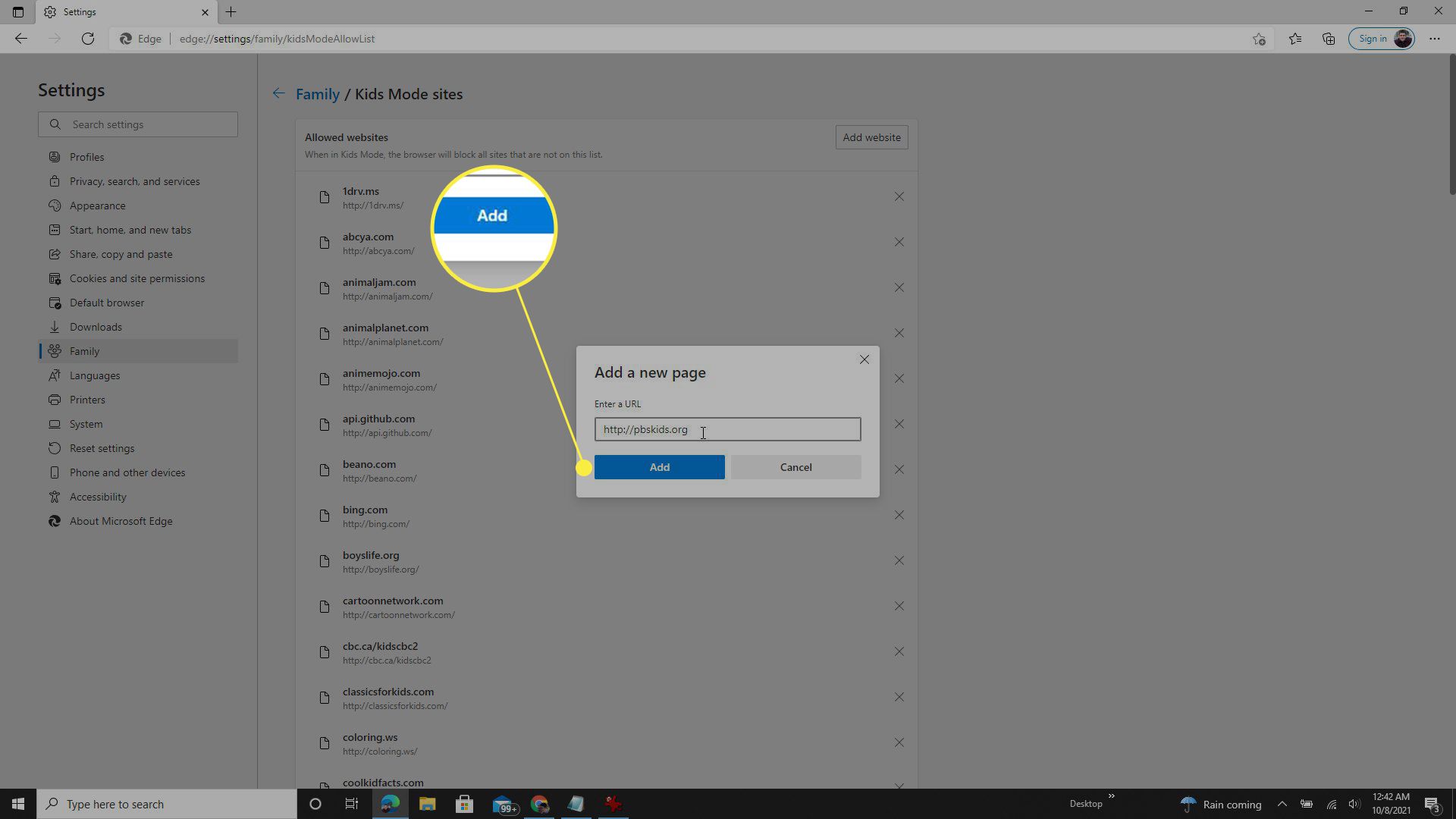This screenshot has width=1456, height=819.
Task: Click the Refresh page button
Action: tap(88, 39)
